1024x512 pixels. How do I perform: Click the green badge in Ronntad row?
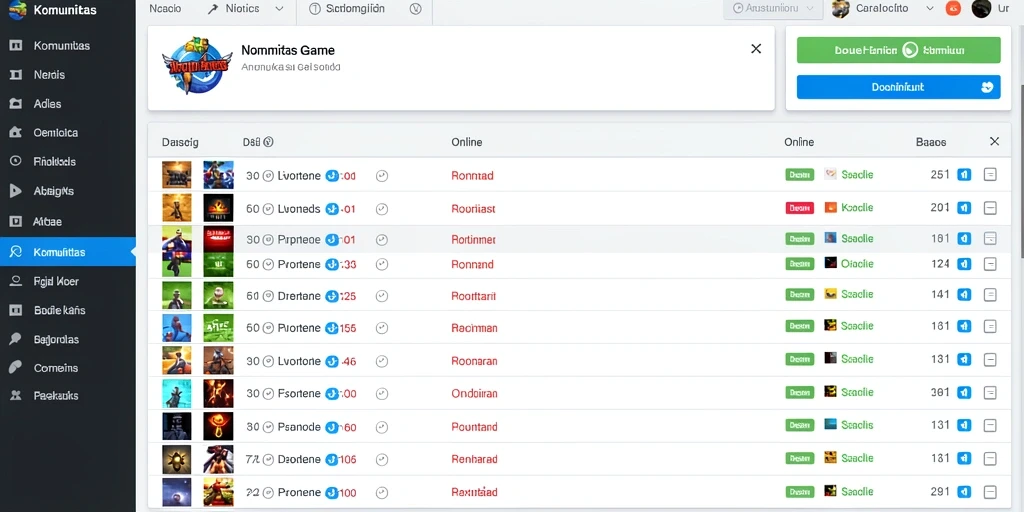tap(799, 174)
